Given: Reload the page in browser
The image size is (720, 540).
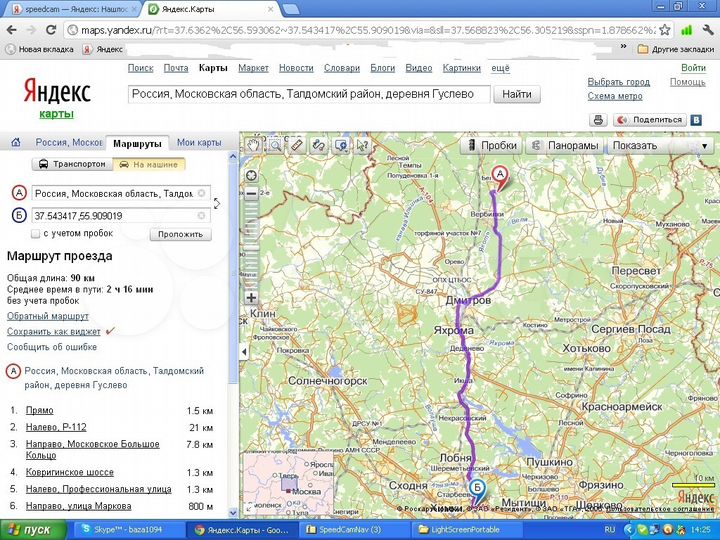Looking at the screenshot, I should [x=51, y=30].
